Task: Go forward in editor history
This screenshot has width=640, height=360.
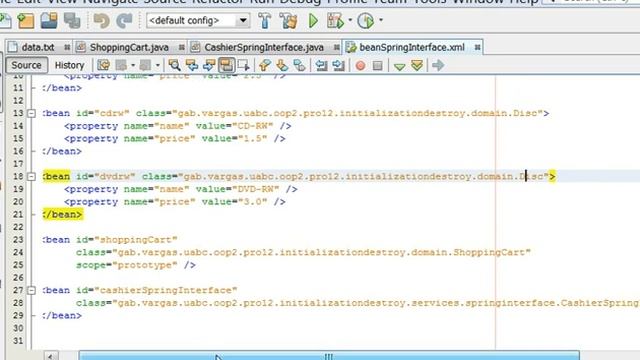Action: pyautogui.click(x=145, y=65)
